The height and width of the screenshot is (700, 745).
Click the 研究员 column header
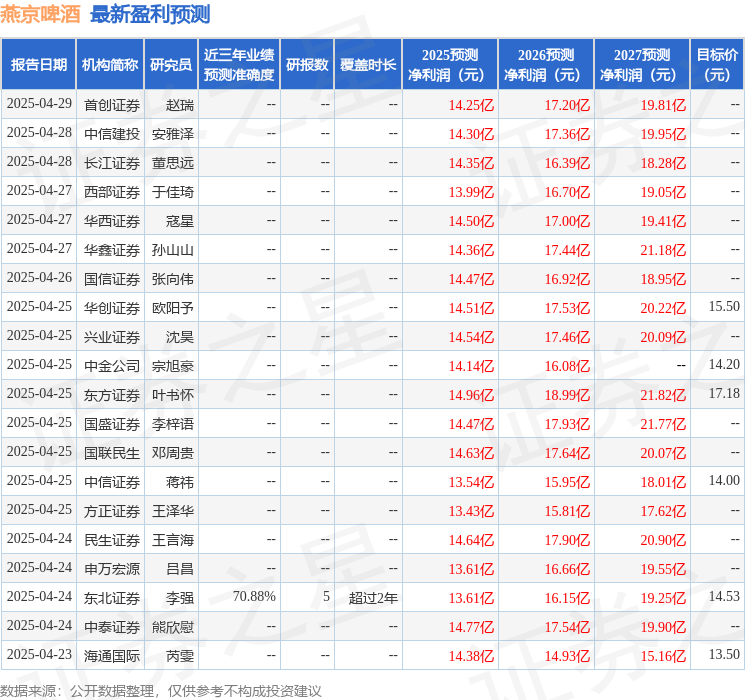pos(171,64)
